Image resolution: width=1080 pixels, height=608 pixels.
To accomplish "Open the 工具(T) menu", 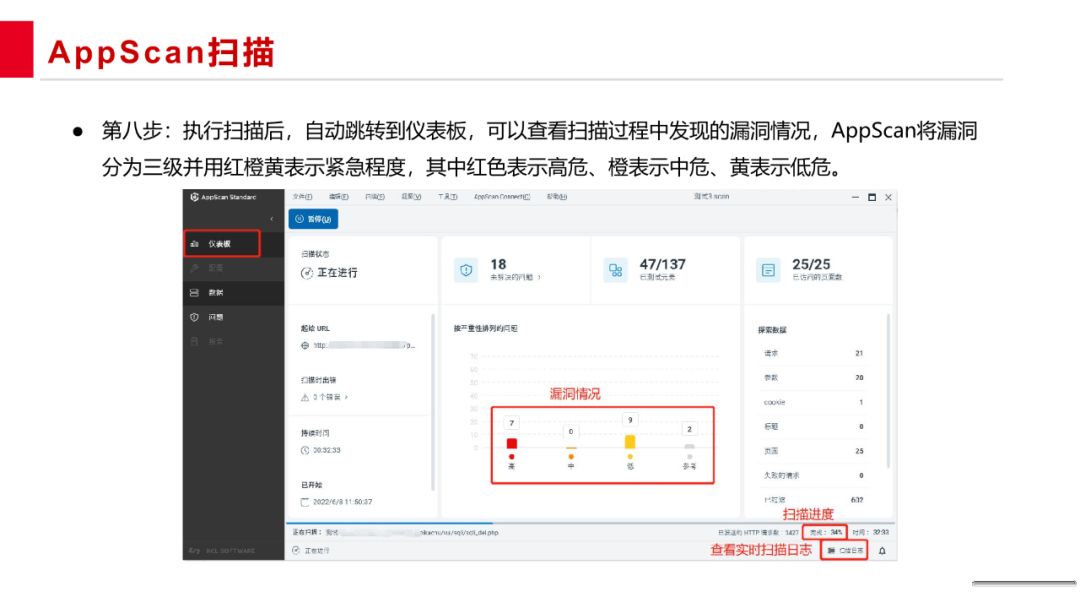I will (448, 197).
